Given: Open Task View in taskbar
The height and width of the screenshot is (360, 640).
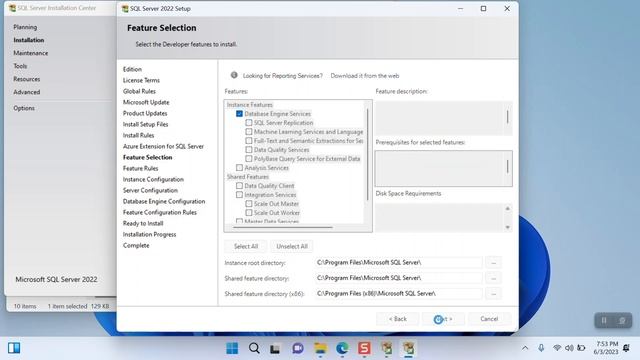Looking at the screenshot, I should (x=275, y=349).
